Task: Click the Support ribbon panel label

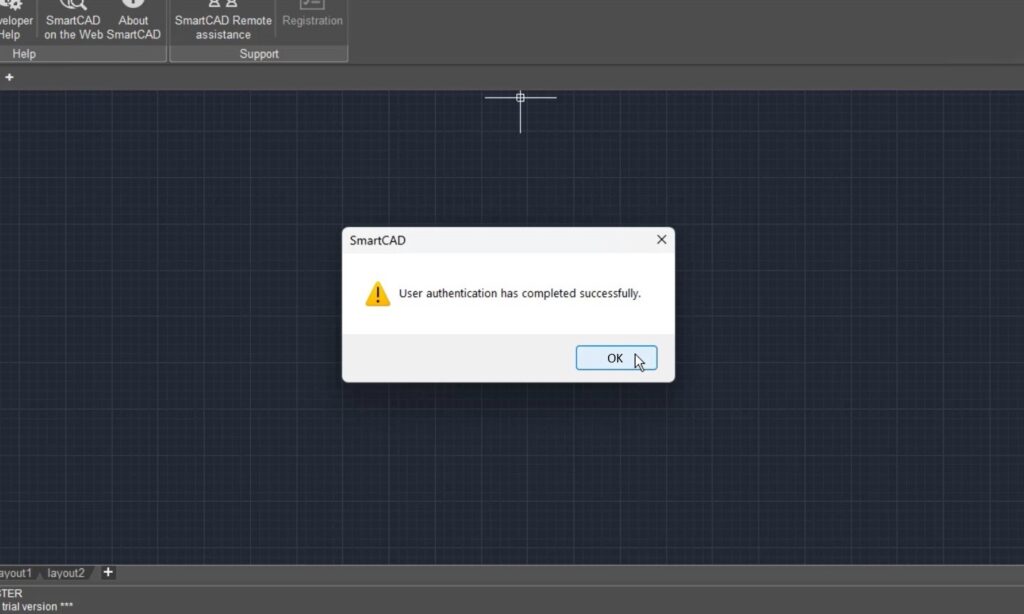Action: pyautogui.click(x=259, y=54)
